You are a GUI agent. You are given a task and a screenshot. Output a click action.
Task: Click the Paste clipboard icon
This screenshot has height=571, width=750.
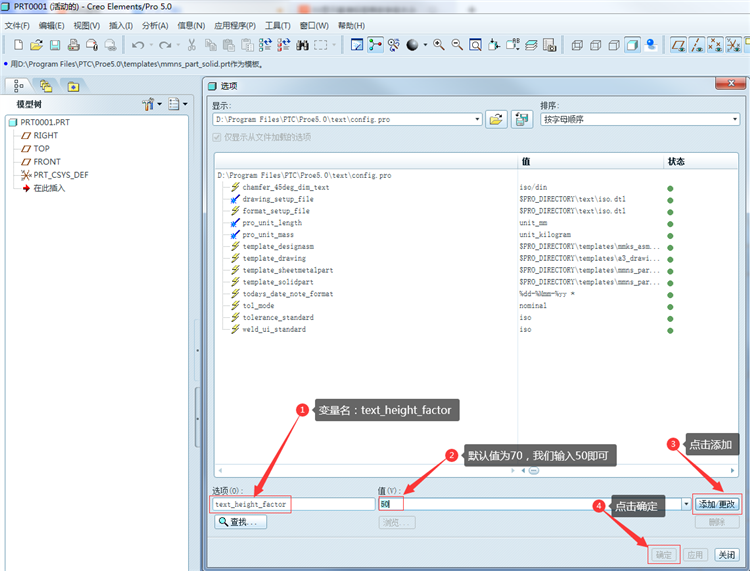click(x=229, y=45)
